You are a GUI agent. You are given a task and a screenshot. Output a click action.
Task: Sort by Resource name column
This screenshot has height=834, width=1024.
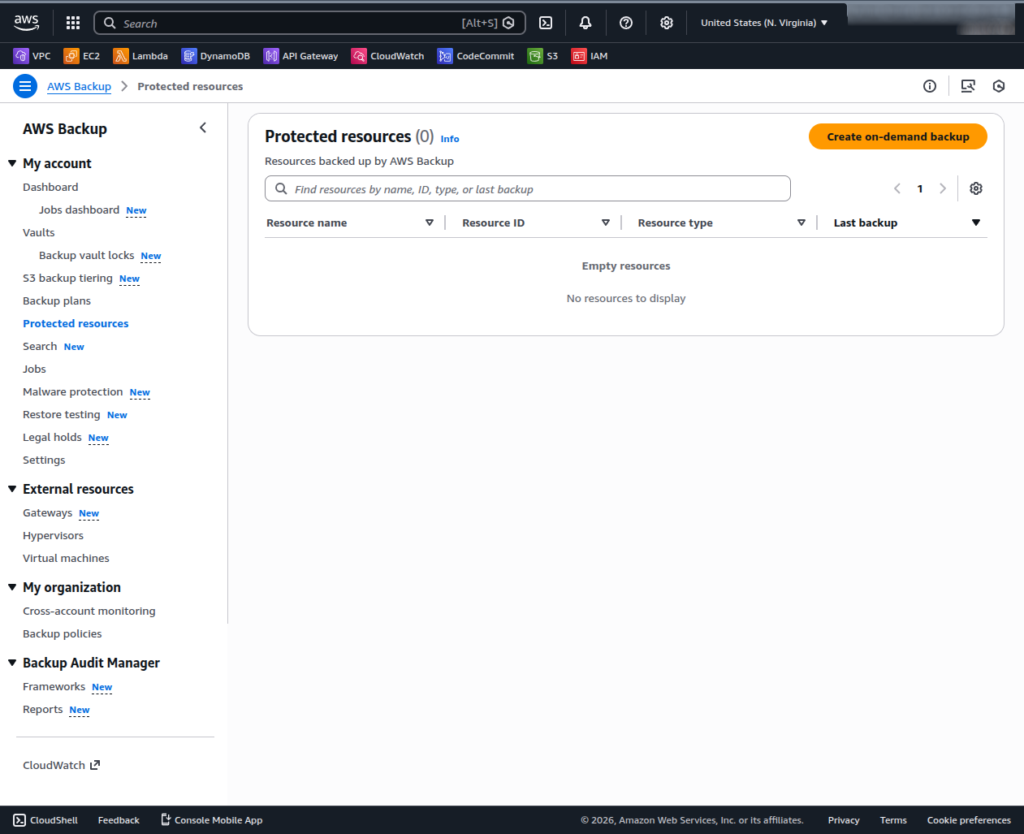(x=429, y=223)
